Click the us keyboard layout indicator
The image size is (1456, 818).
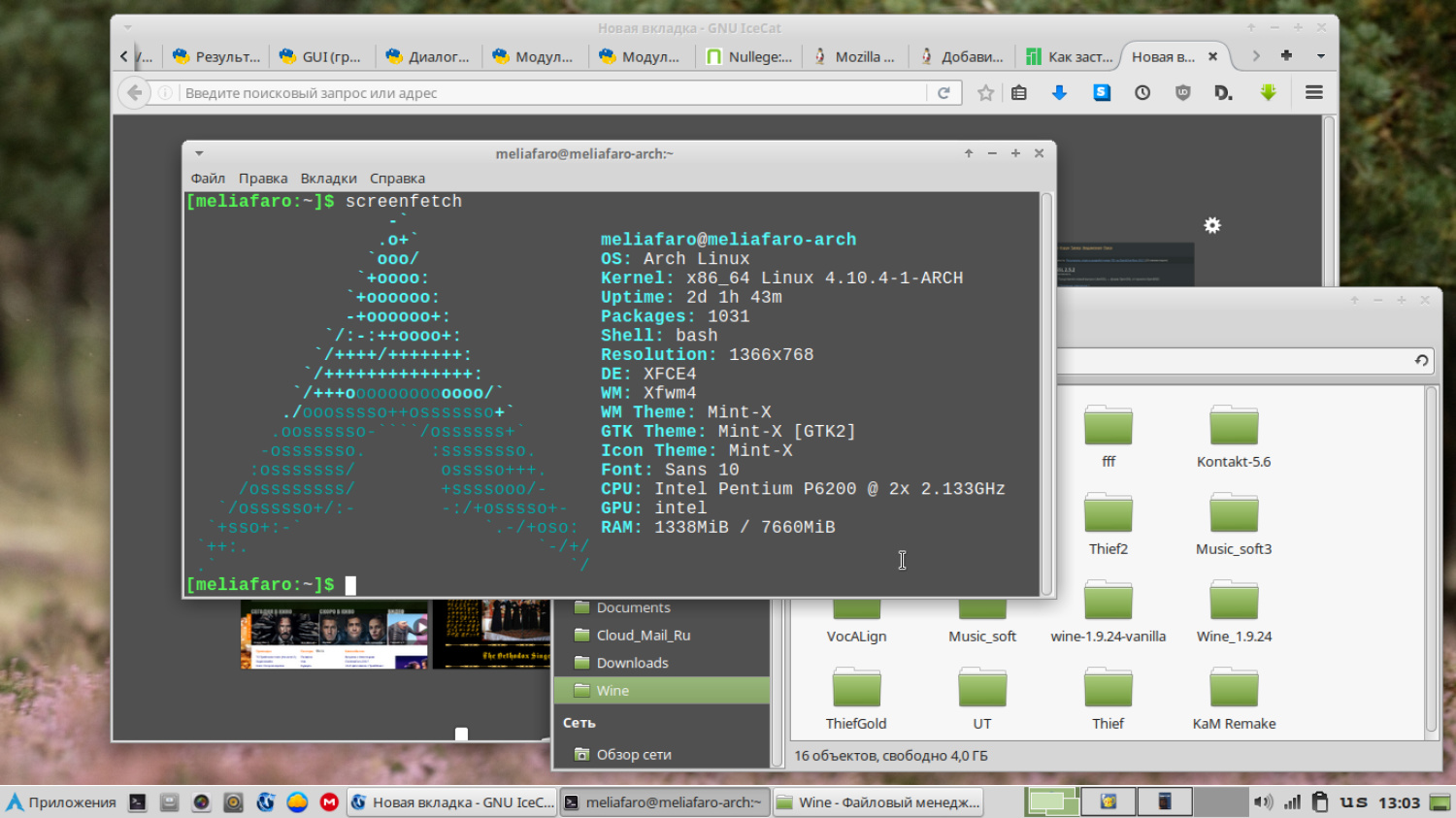point(1354,802)
